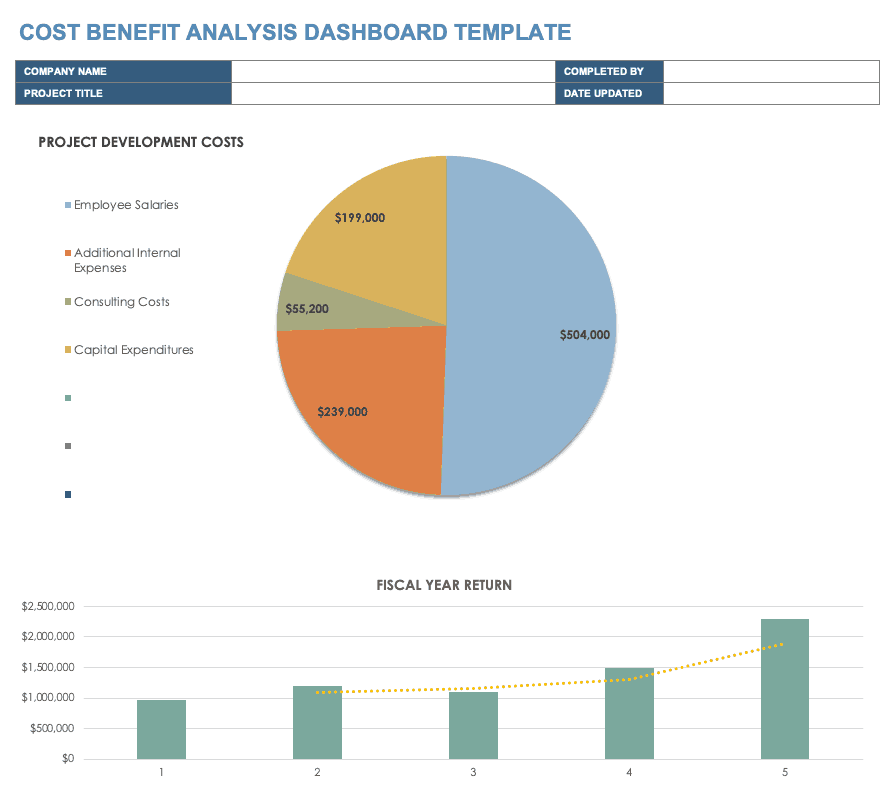Click the Cost Benefit Analysis Dashboard Template heading
The width and height of the screenshot is (893, 789).
pos(295,32)
